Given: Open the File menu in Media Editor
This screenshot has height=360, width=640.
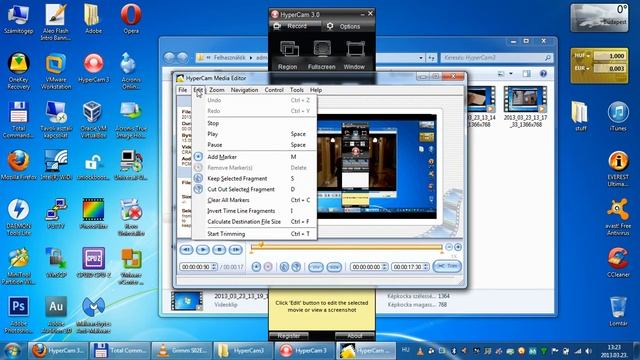Looking at the screenshot, I should (x=182, y=90).
